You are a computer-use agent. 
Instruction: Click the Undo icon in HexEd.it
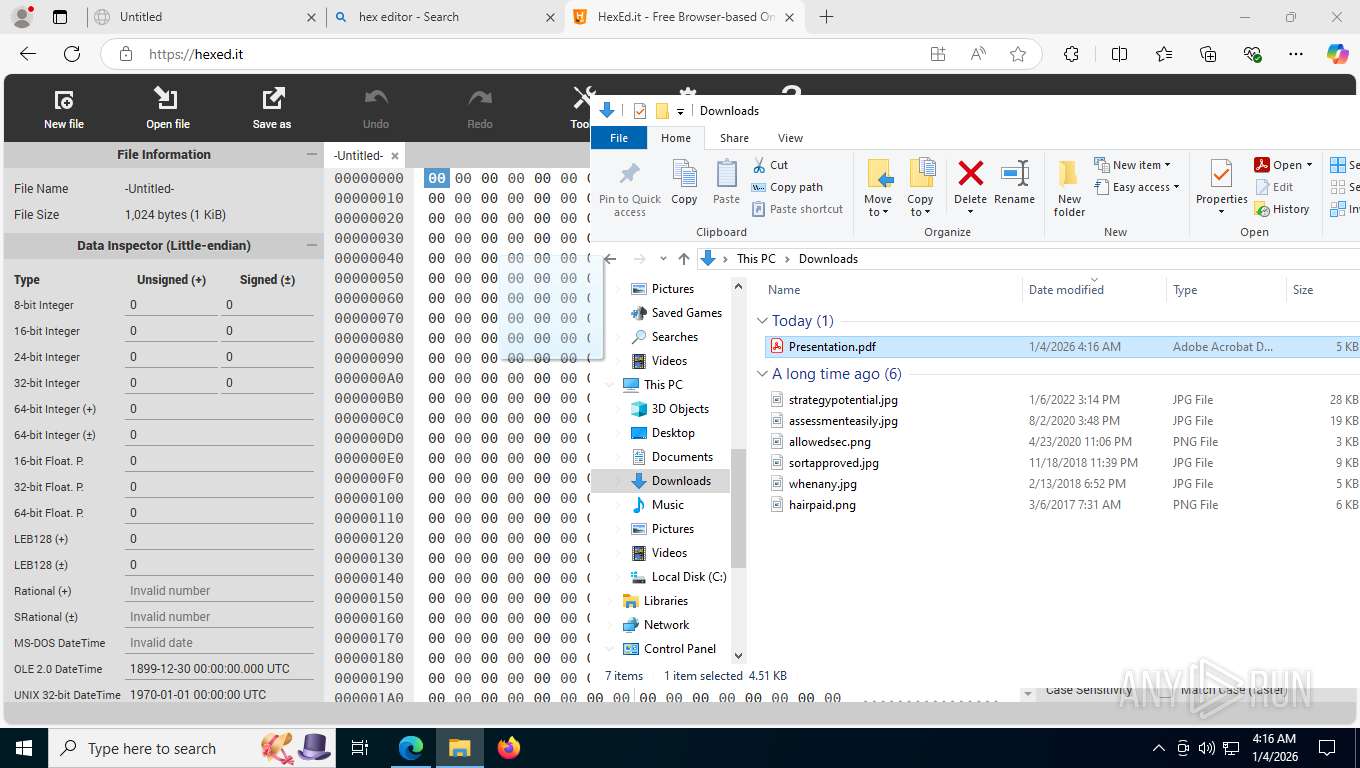point(376,99)
